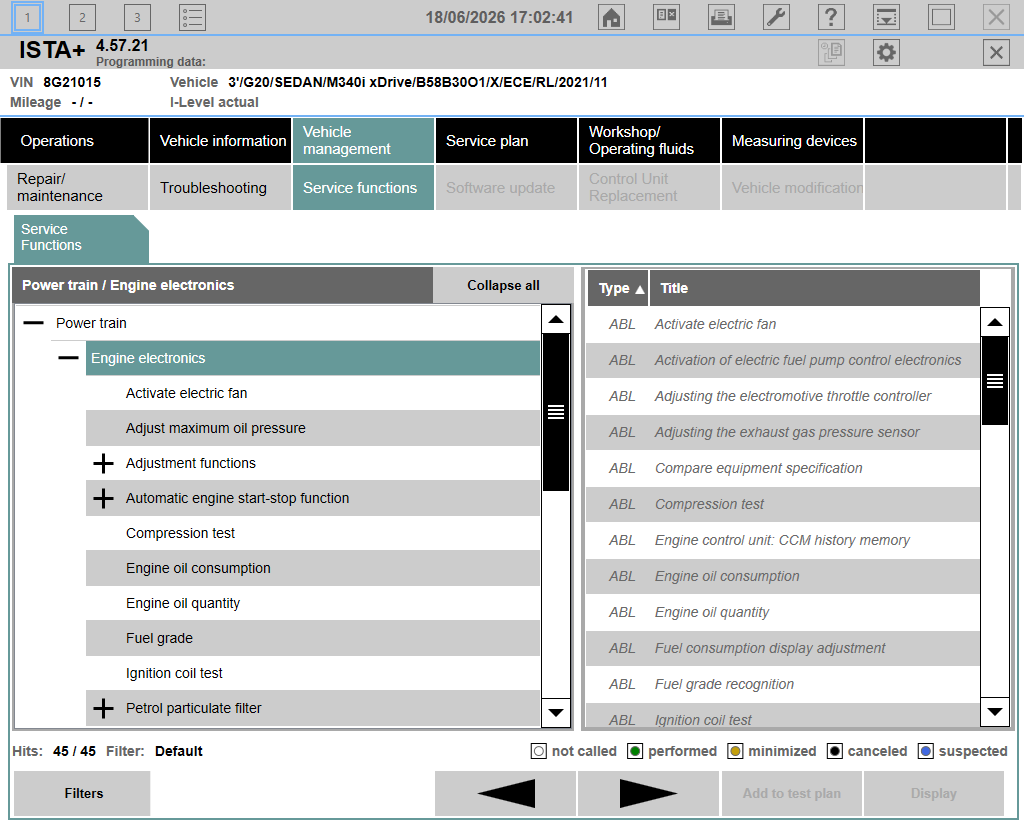1024x823 pixels.
Task: Select Activate electric fan tree item
Action: coord(313,393)
